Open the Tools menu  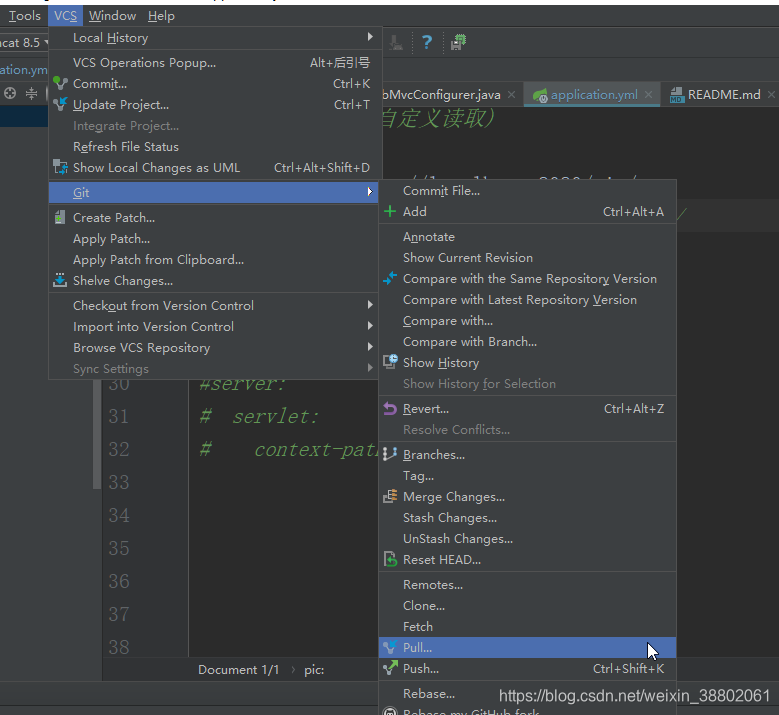point(24,16)
